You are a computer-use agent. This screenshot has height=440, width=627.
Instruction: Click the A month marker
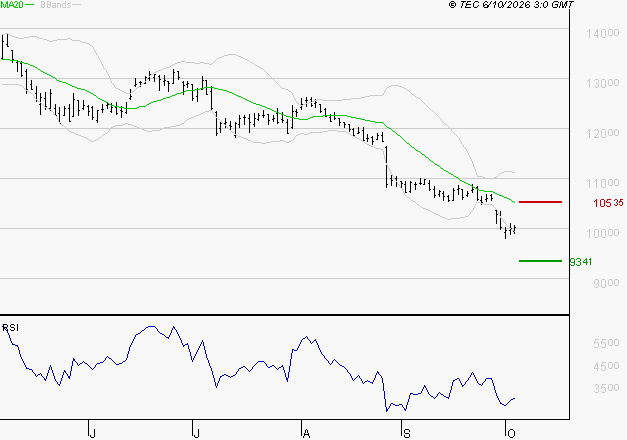306,434
